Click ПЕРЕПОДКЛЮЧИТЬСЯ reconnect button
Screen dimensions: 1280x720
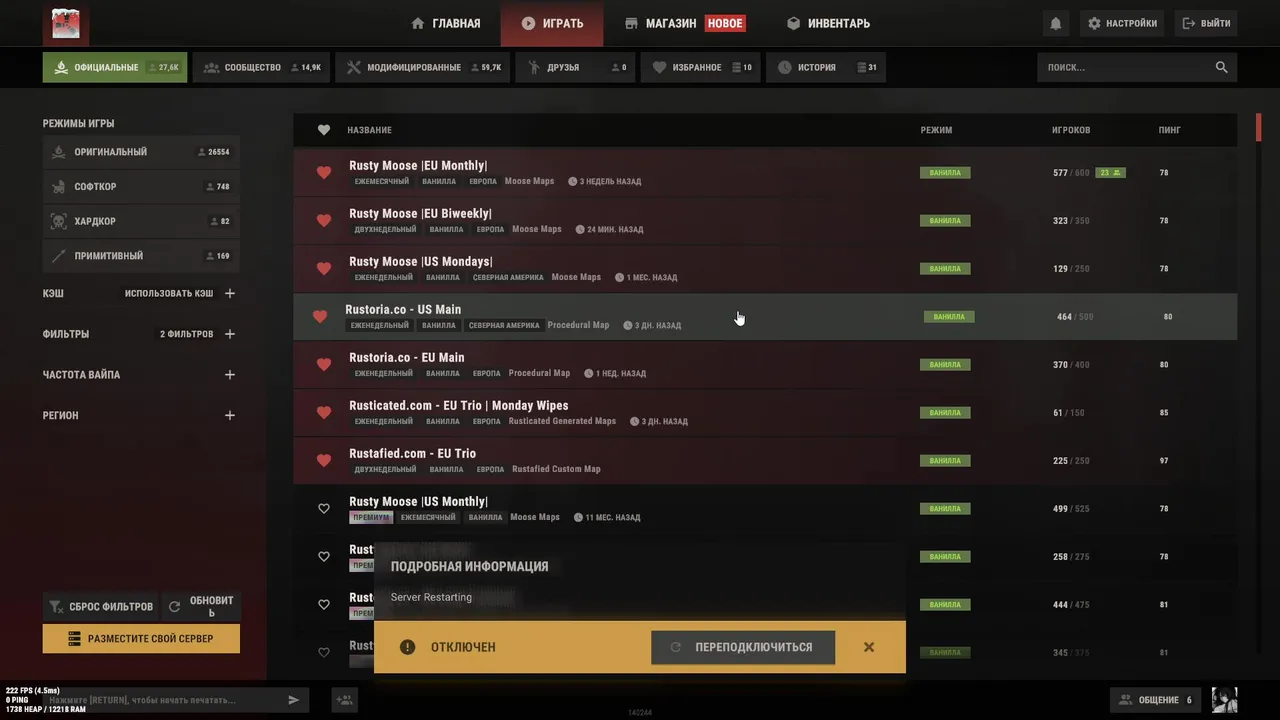[743, 647]
